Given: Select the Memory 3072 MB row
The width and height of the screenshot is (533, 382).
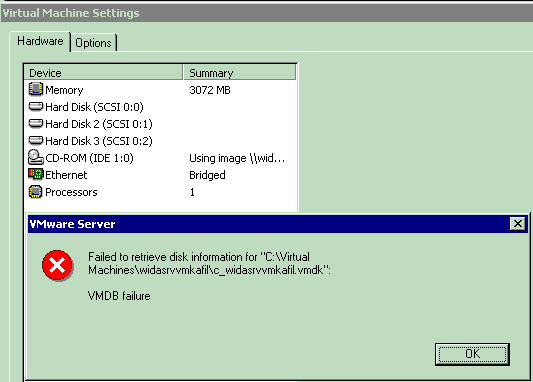Looking at the screenshot, I should [x=160, y=90].
